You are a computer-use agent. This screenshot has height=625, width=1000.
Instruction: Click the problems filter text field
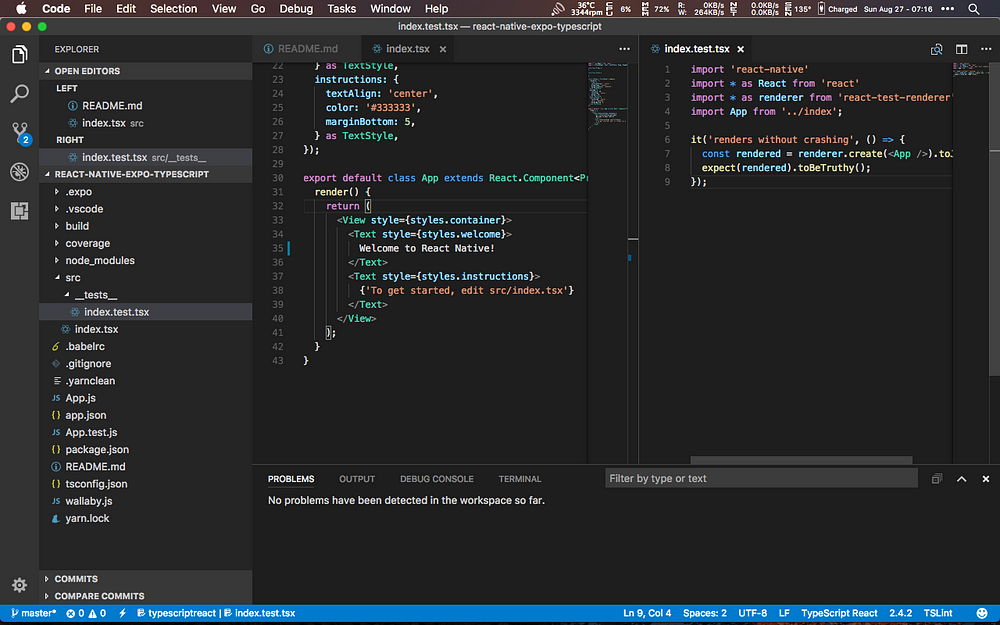(761, 479)
